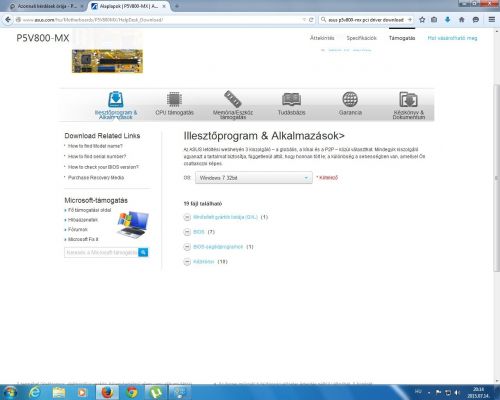Open Purchase Recovery Media link

point(96,178)
